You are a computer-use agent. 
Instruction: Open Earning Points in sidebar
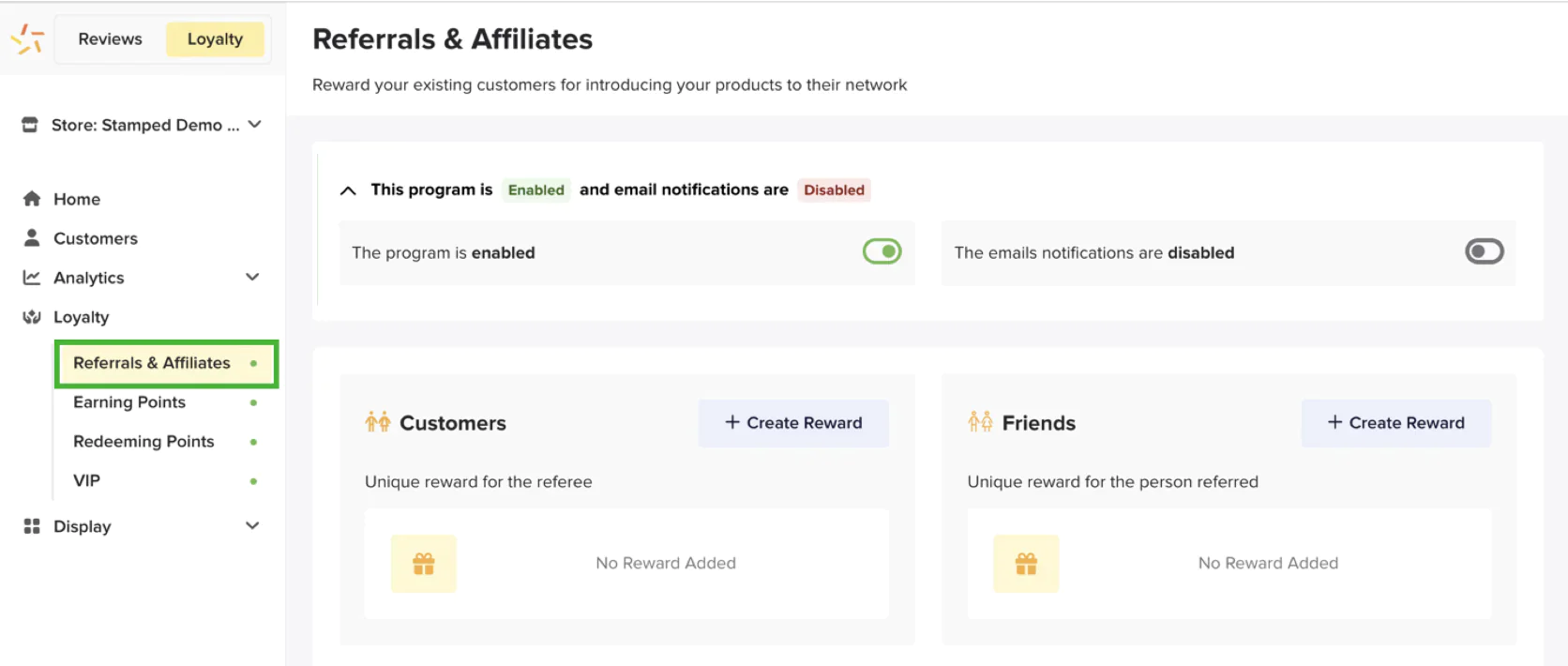point(129,402)
